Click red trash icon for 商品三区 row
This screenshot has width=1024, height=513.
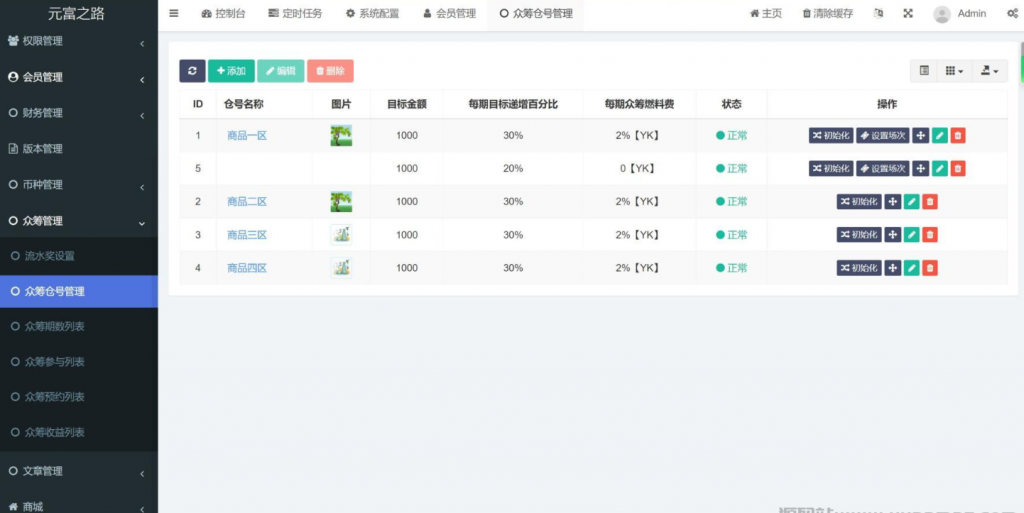click(x=930, y=234)
